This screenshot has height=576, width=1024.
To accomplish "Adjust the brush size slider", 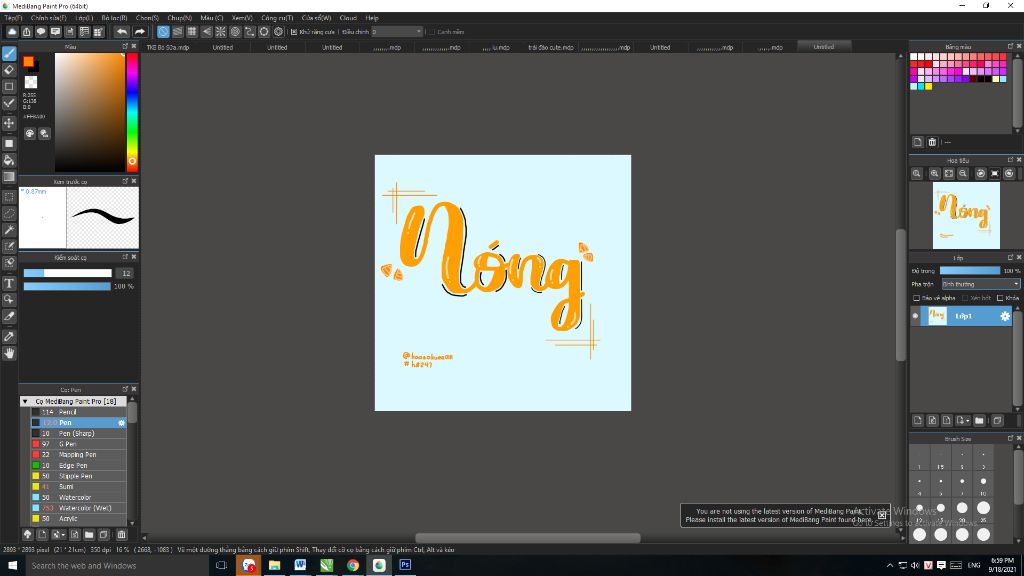I will pyautogui.click(x=68, y=273).
